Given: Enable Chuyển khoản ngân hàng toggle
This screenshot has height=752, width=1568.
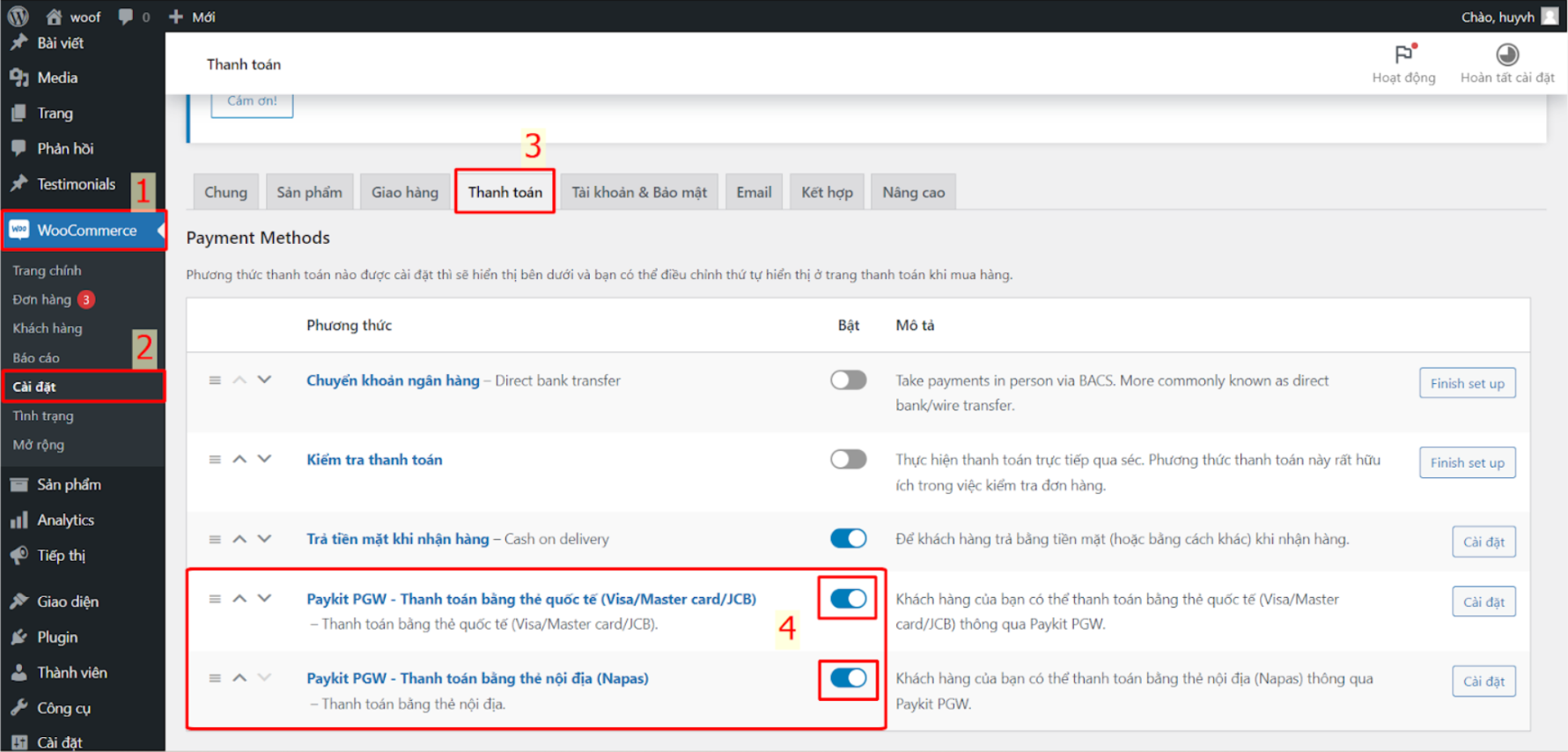Looking at the screenshot, I should pyautogui.click(x=848, y=380).
